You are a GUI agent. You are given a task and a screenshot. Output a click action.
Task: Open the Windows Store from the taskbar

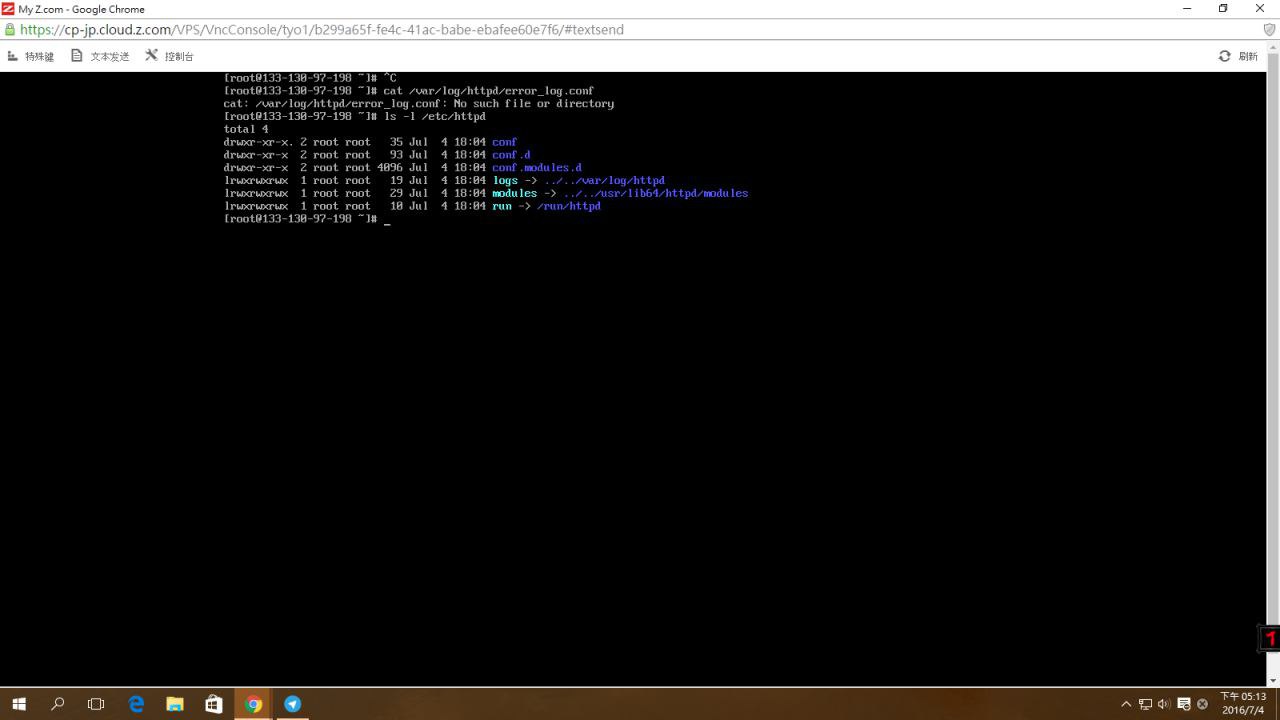point(214,704)
